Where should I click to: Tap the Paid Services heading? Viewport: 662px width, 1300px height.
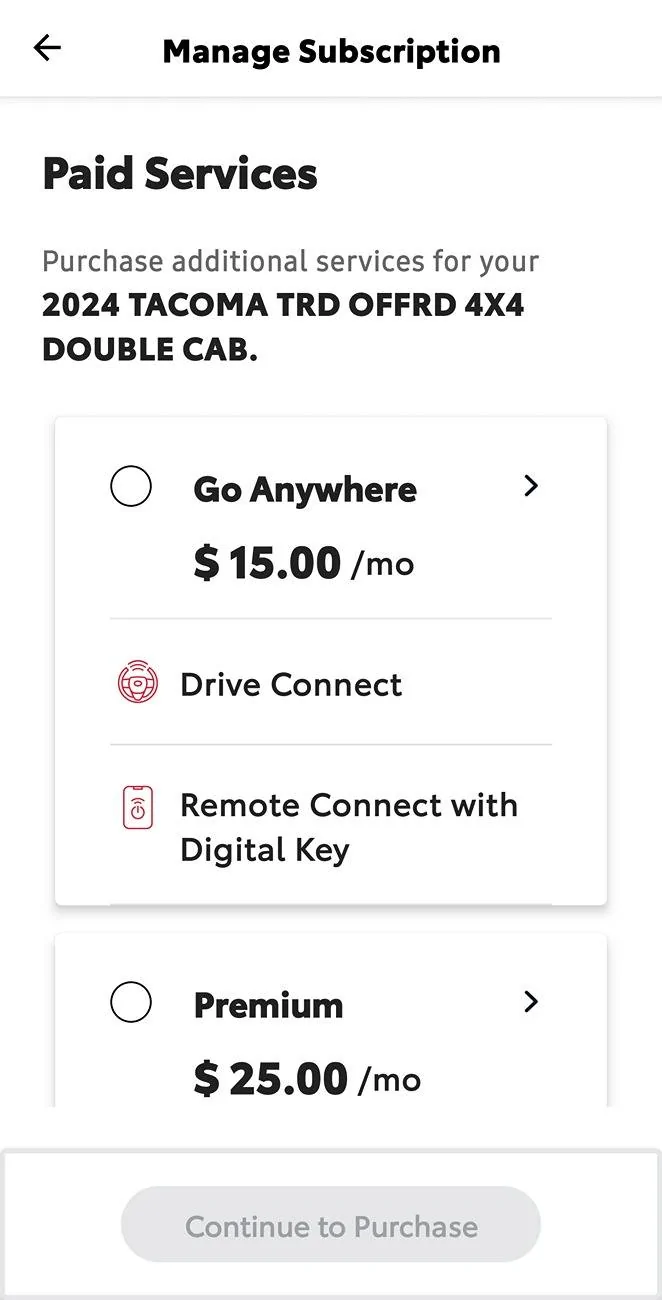tap(180, 174)
